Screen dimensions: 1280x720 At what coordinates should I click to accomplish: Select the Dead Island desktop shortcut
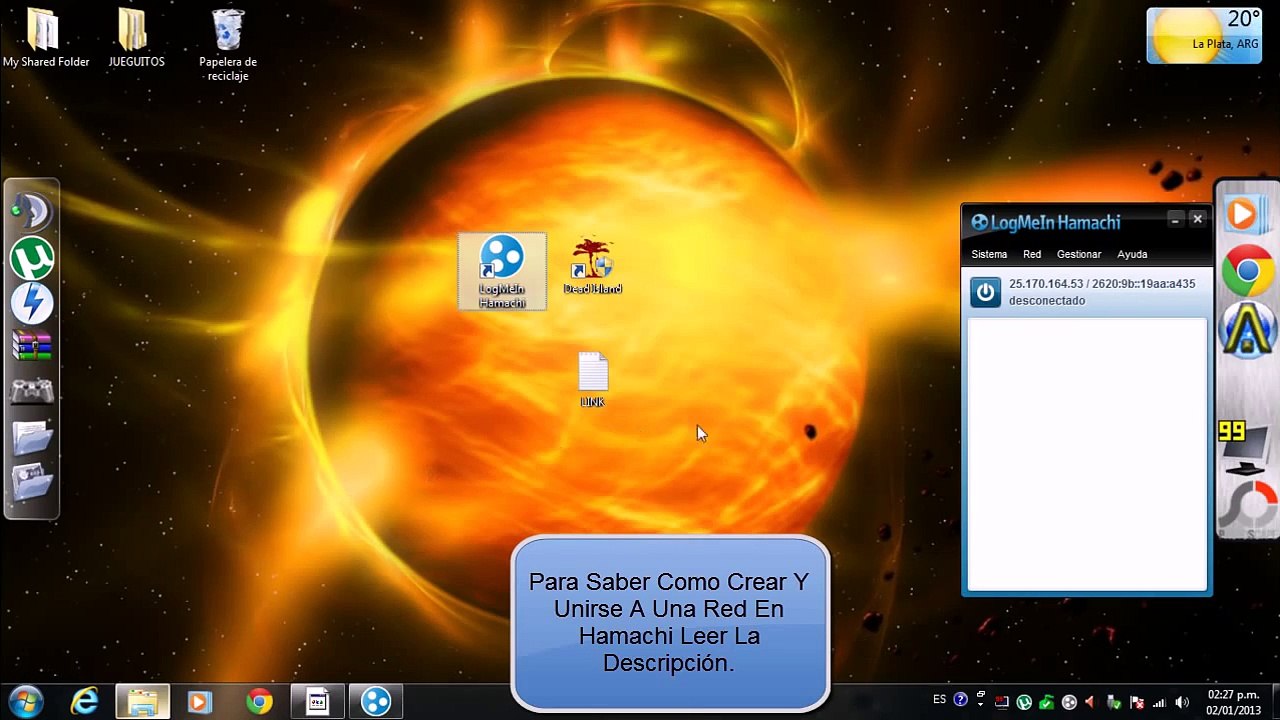pyautogui.click(x=593, y=266)
